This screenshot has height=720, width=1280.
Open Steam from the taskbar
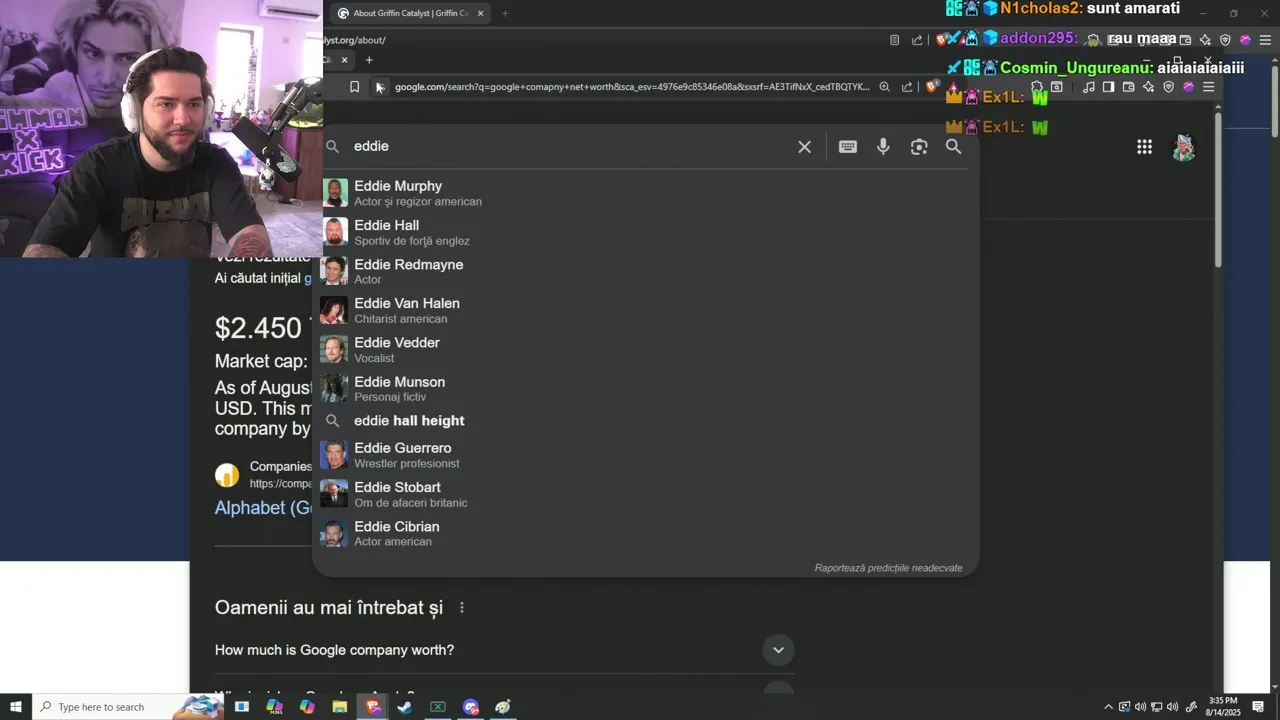(405, 707)
